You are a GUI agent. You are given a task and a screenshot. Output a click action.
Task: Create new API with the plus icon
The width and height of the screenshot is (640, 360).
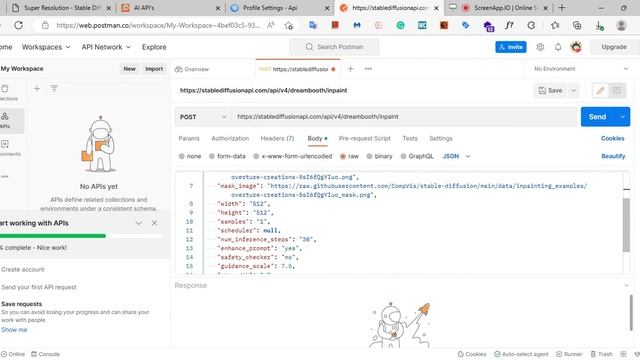pos(37,88)
